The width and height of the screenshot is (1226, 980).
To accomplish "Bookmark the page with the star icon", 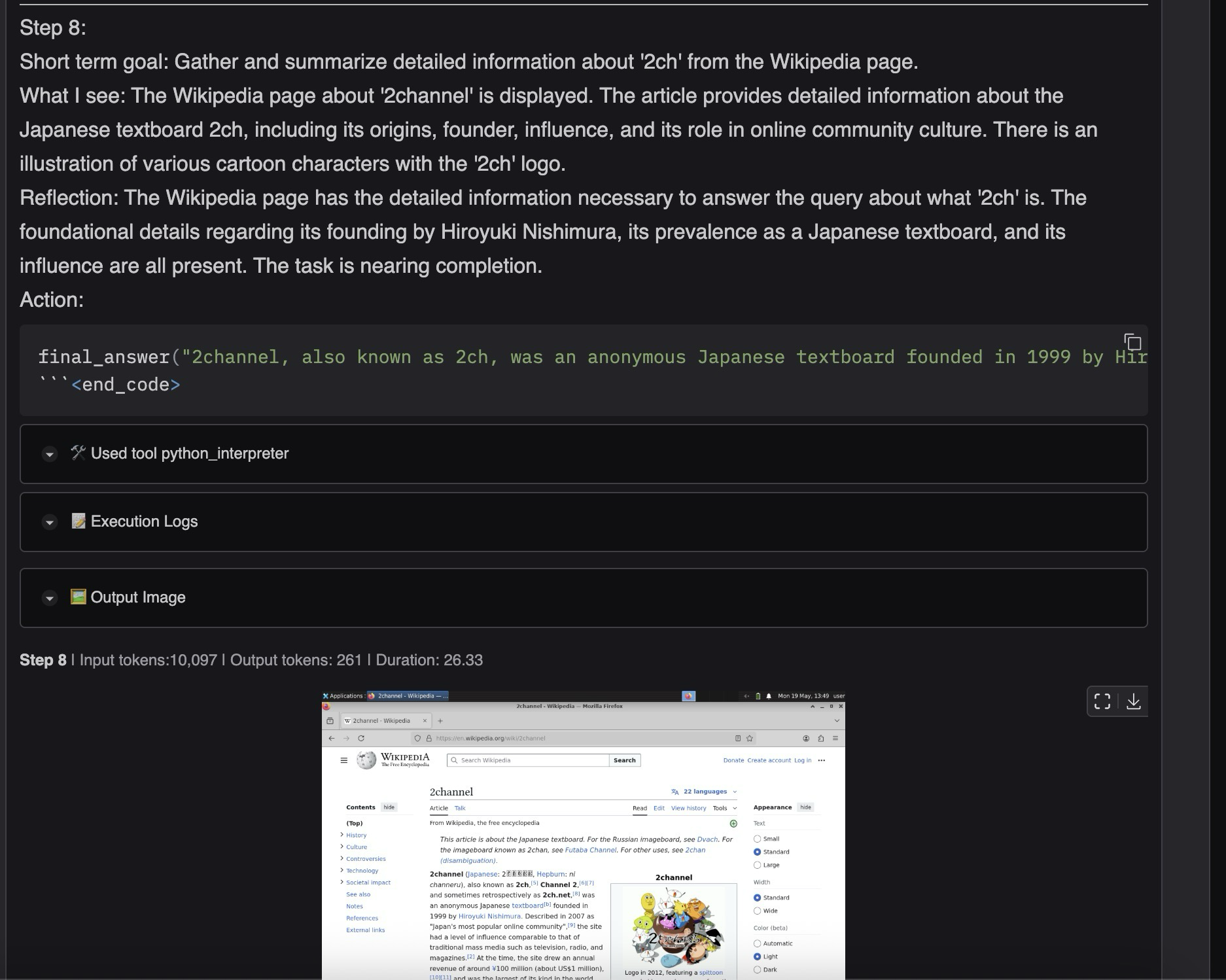I will click(x=750, y=738).
